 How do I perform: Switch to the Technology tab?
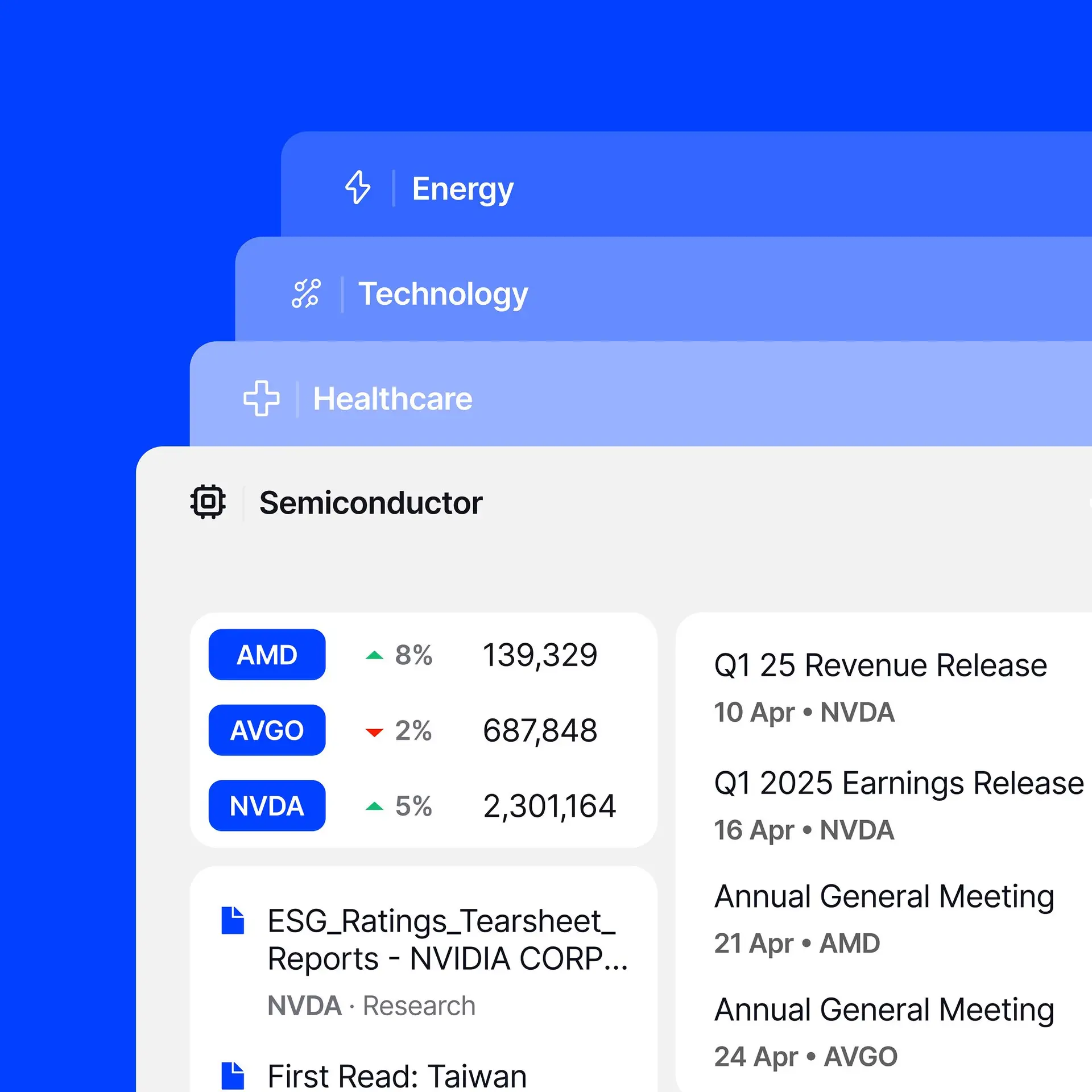663,289
